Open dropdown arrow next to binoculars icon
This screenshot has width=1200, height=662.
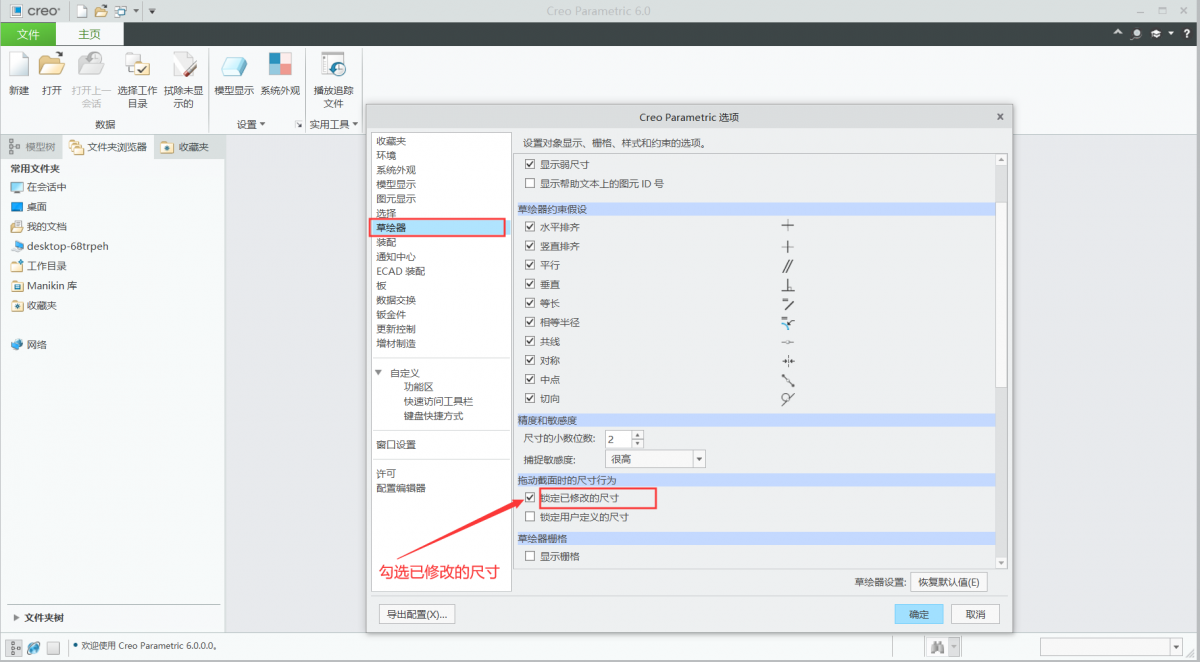pyautogui.click(x=955, y=648)
